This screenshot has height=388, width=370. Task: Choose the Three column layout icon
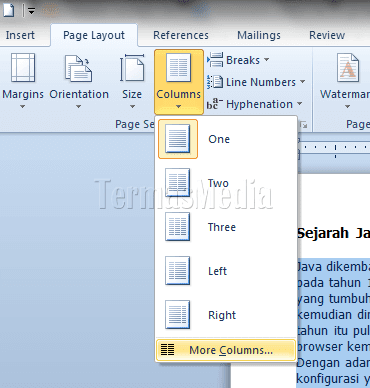(x=178, y=227)
